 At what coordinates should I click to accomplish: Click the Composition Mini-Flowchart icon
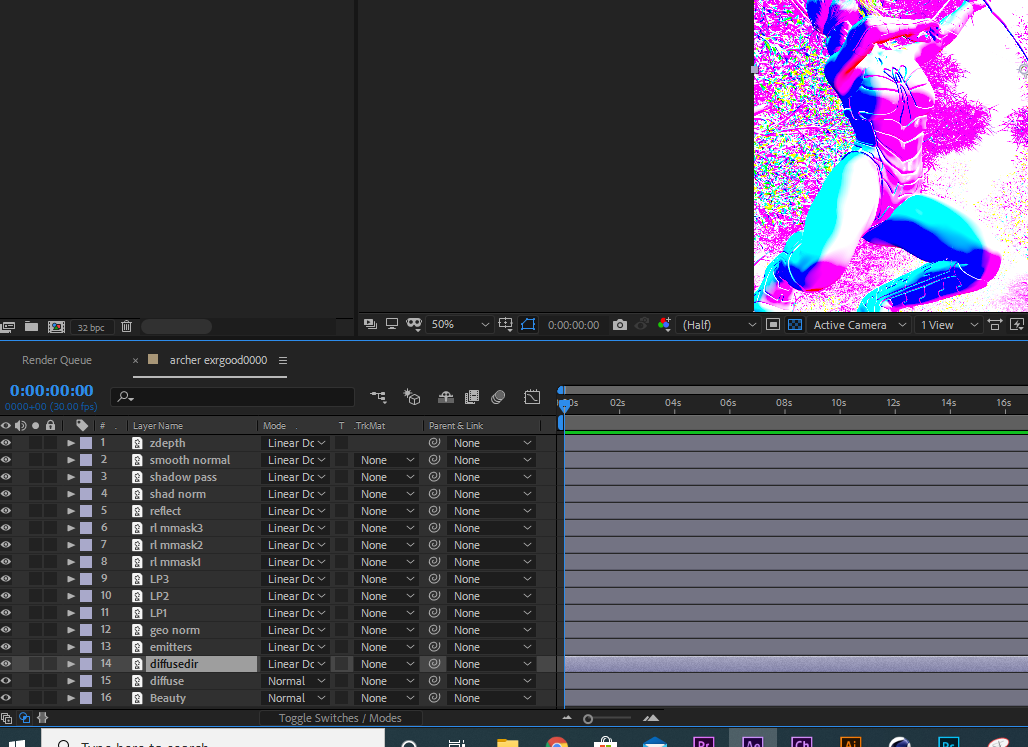point(378,396)
